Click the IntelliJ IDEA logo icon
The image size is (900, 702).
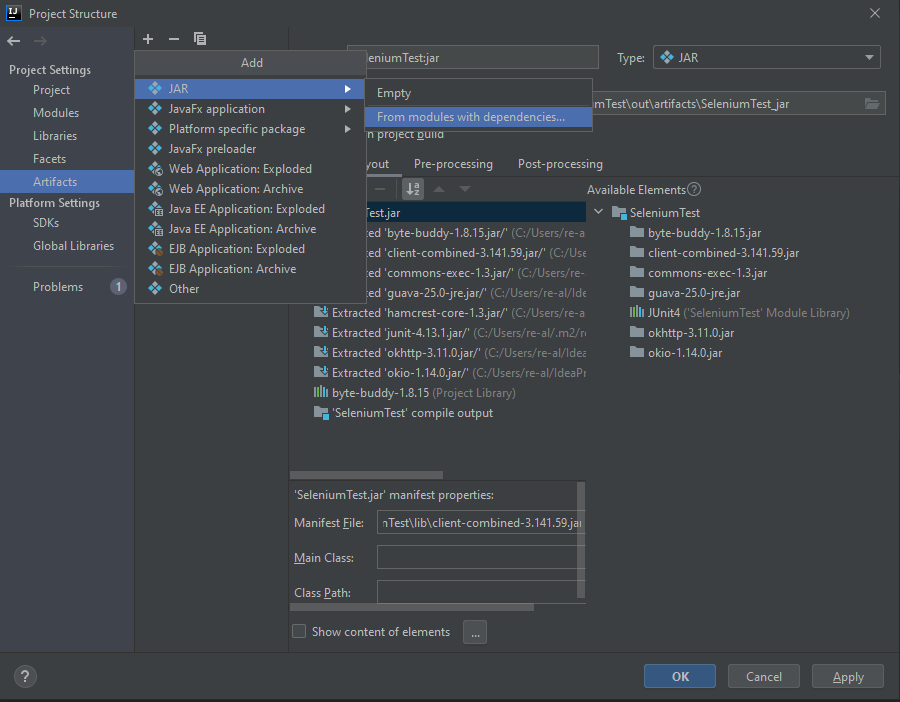[x=14, y=13]
